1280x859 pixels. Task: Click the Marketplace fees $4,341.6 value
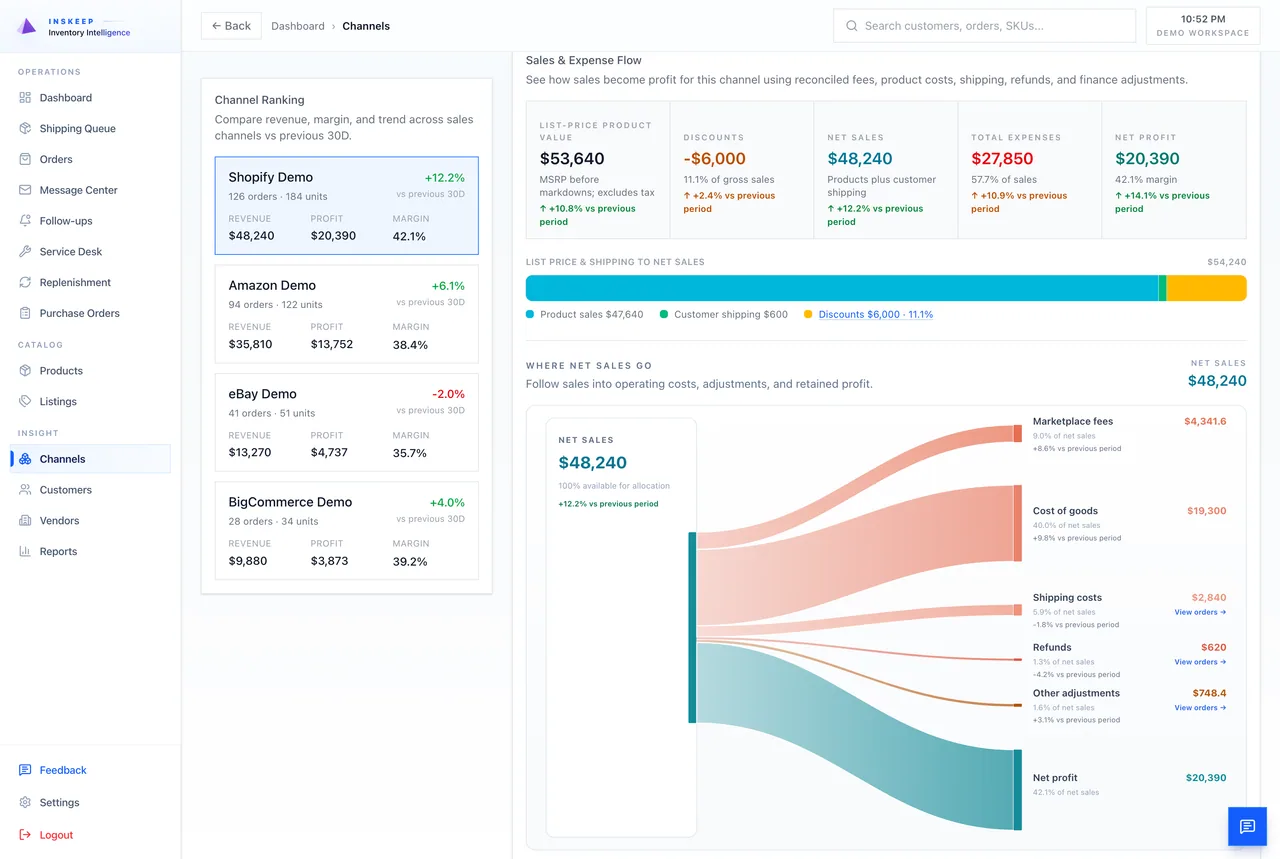1205,421
